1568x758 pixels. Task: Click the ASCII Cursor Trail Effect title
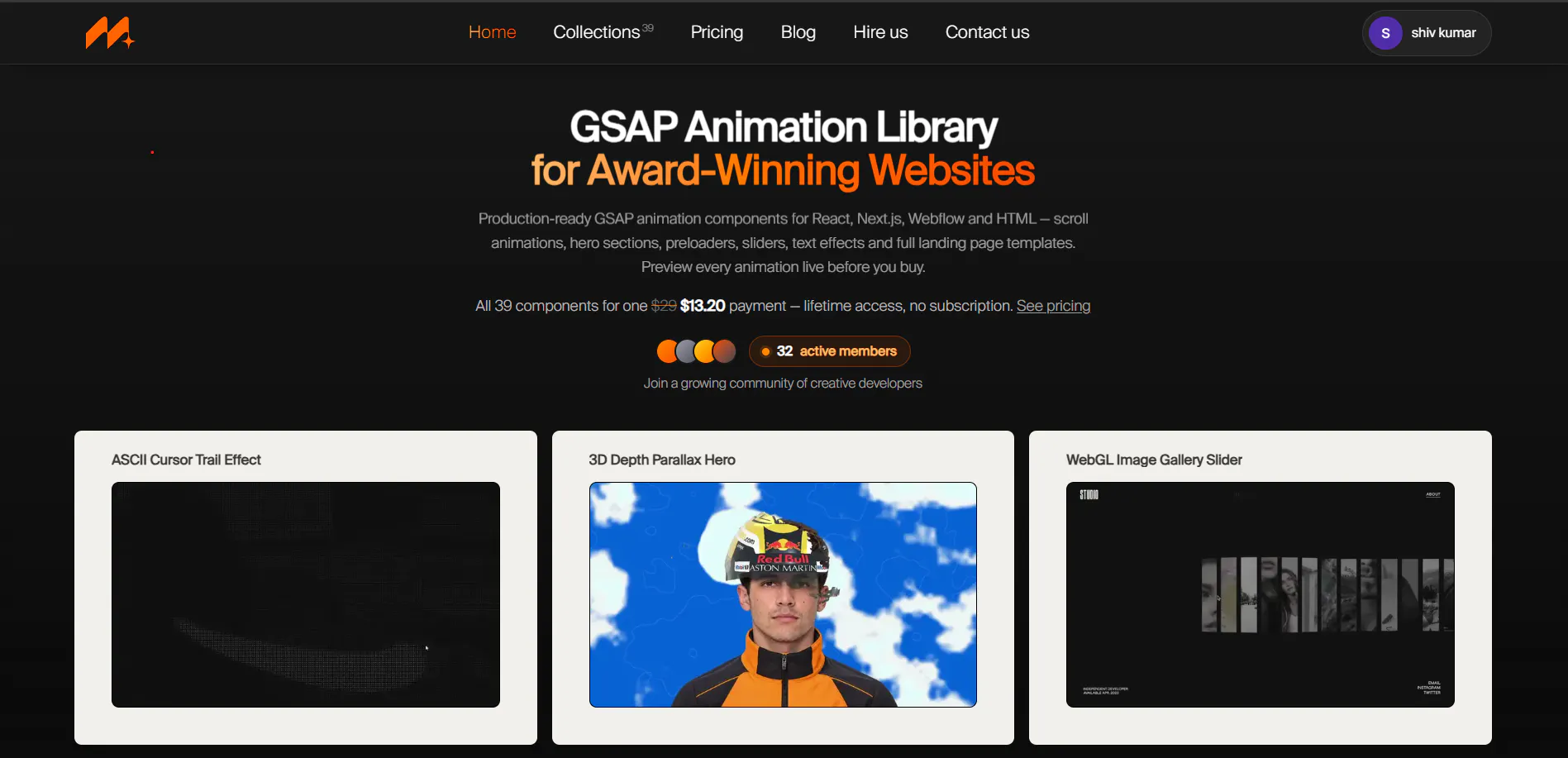pos(186,460)
